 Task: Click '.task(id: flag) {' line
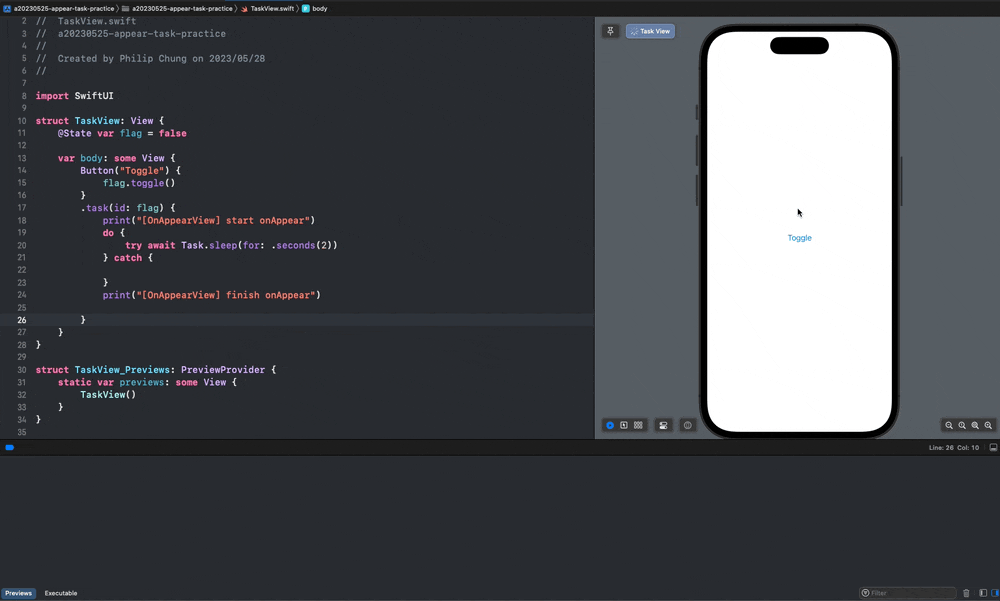coord(128,208)
